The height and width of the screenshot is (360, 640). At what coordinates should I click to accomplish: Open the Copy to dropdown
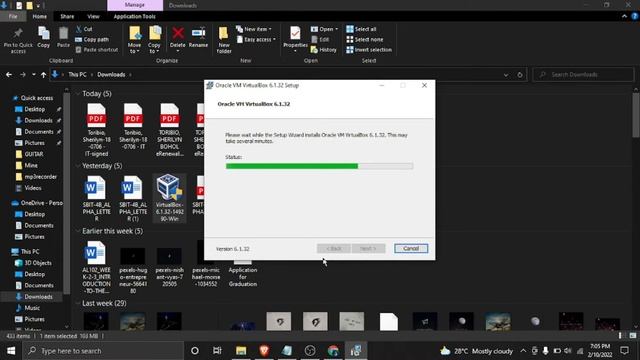coord(154,40)
